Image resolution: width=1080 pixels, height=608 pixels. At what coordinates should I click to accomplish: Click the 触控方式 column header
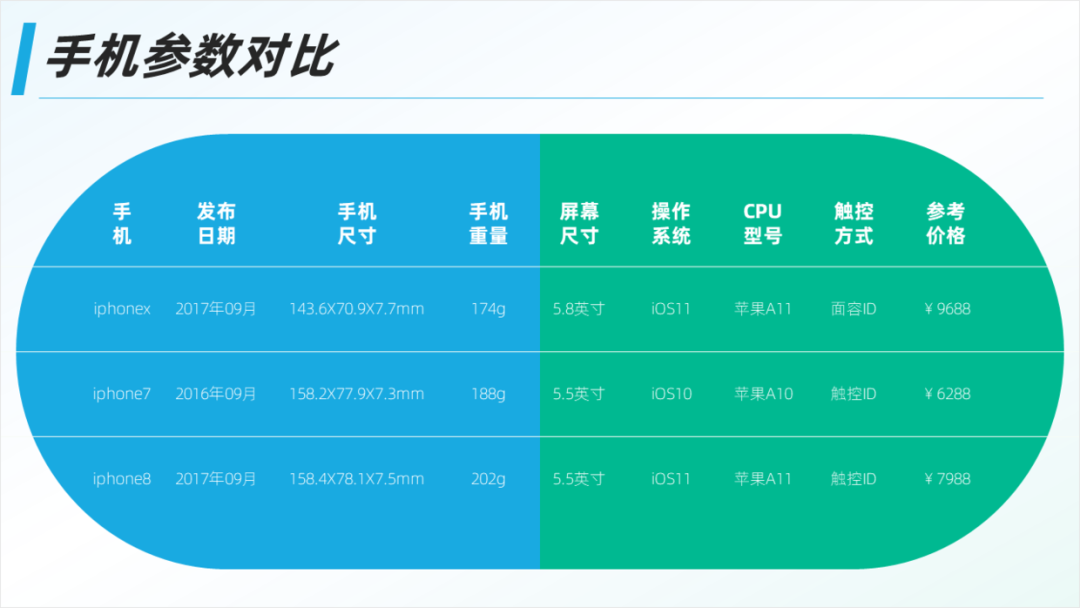click(854, 224)
